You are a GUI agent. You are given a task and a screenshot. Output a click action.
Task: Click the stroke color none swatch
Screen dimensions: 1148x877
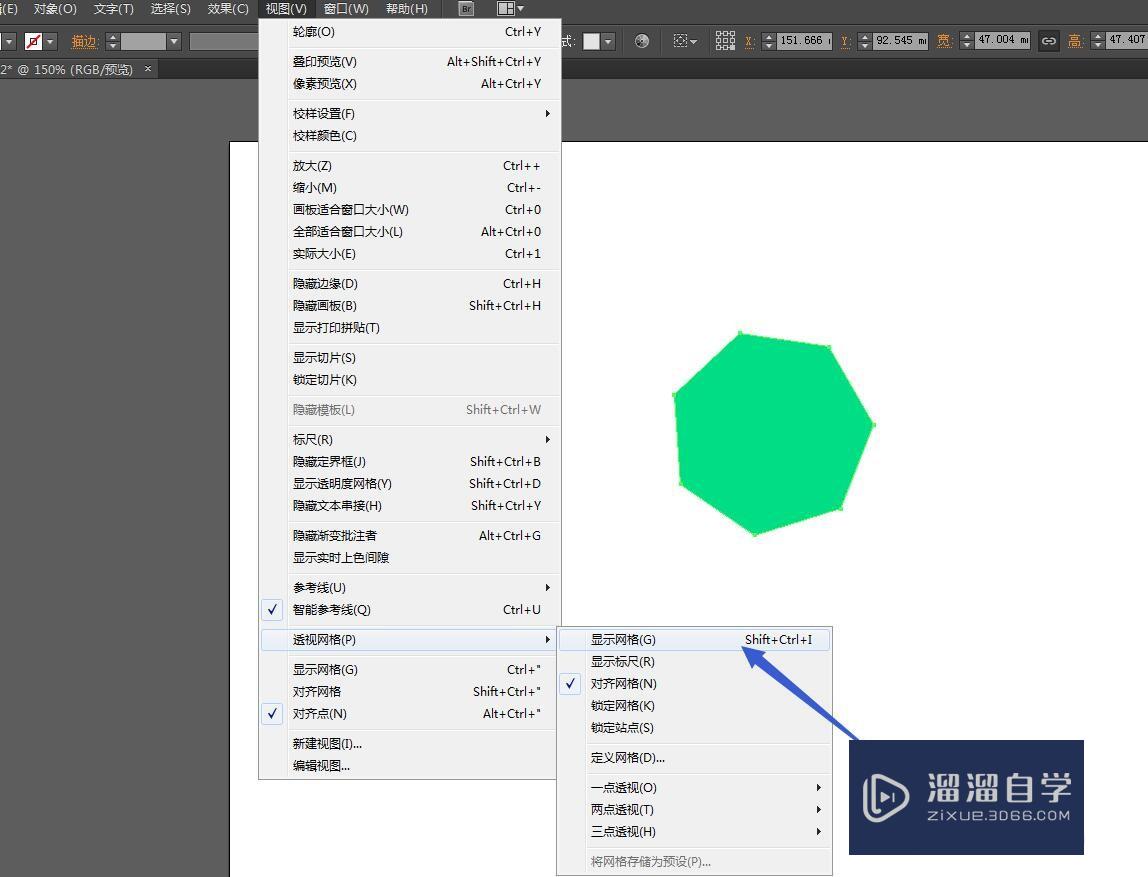(x=33, y=41)
